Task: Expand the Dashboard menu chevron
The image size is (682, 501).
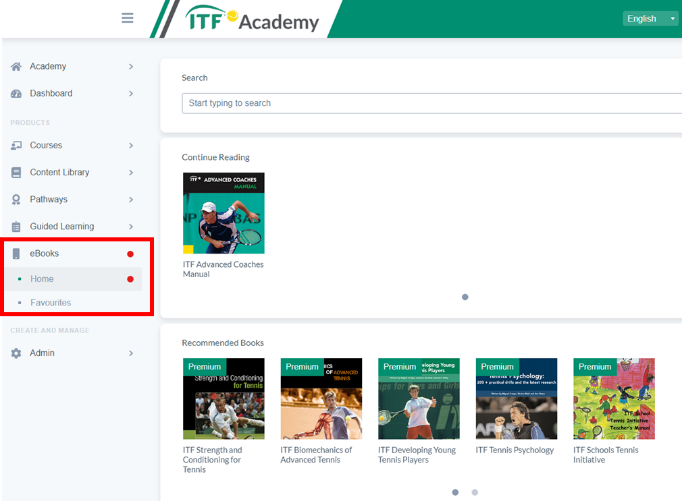Action: [x=131, y=94]
